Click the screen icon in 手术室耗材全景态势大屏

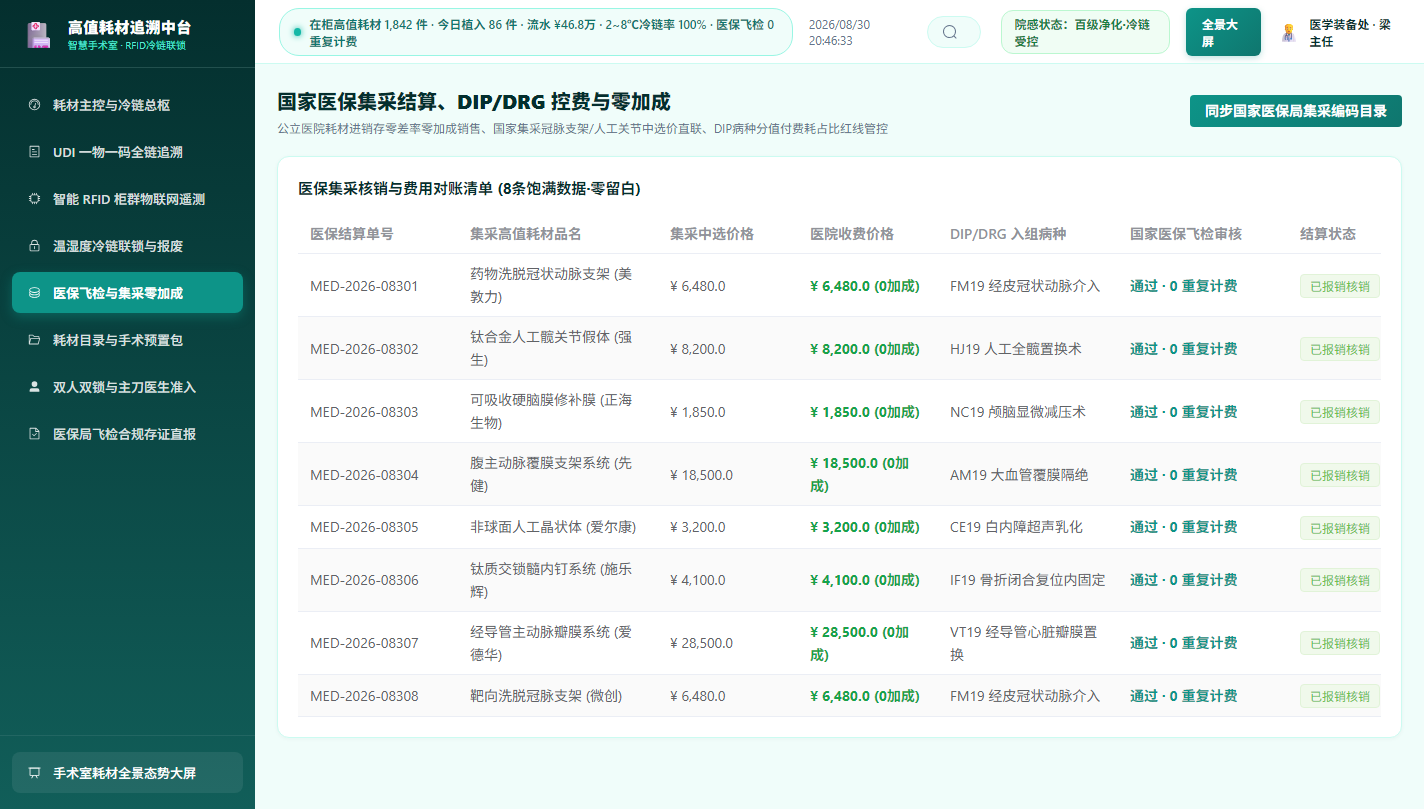pyautogui.click(x=34, y=773)
